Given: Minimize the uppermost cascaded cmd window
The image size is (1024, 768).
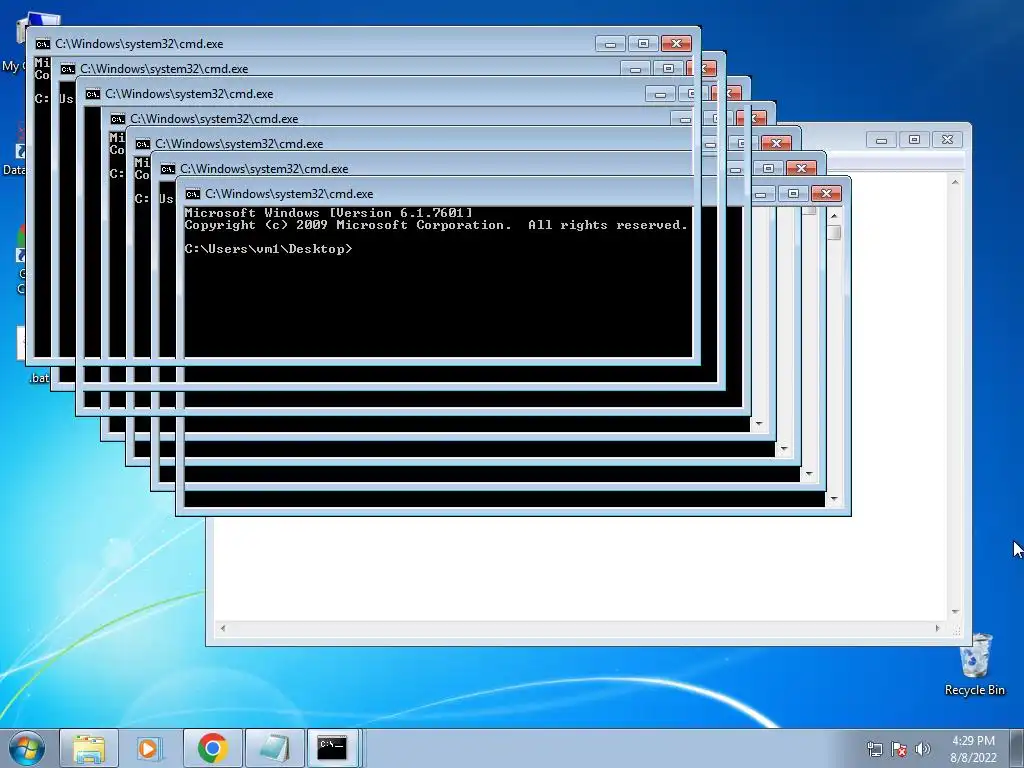Looking at the screenshot, I should coord(611,44).
